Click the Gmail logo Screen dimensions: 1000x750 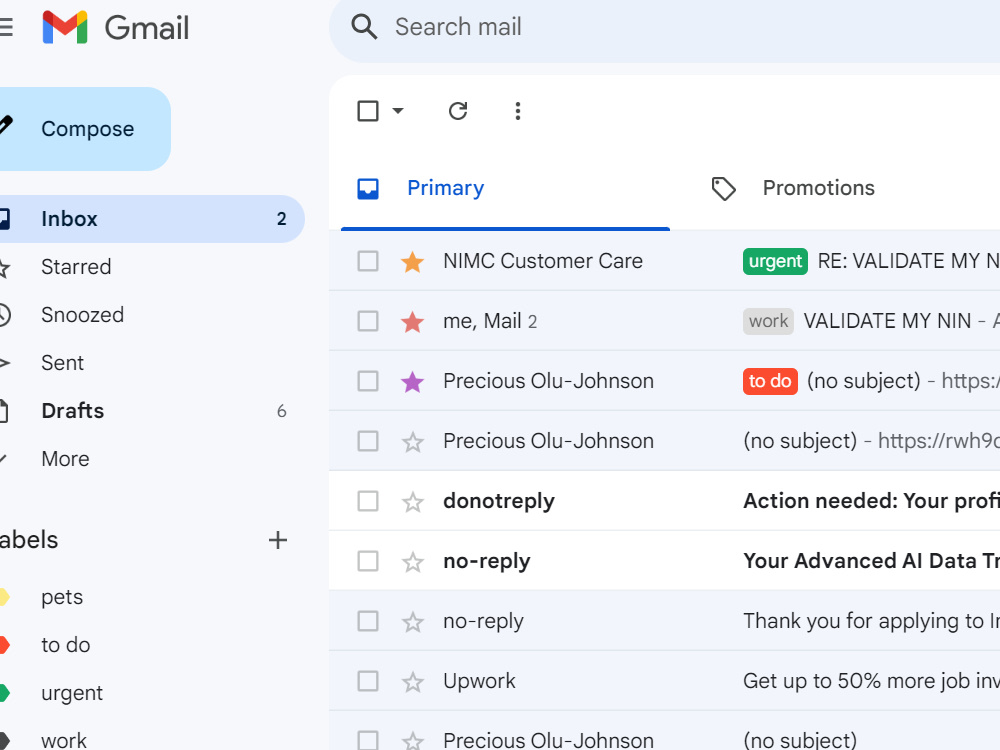point(115,27)
